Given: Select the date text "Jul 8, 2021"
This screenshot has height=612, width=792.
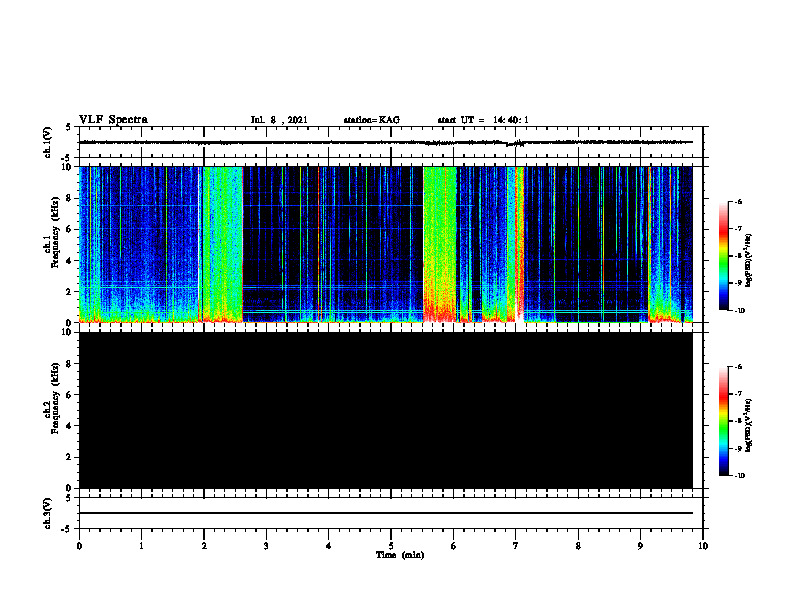Looking at the screenshot, I should [279, 120].
